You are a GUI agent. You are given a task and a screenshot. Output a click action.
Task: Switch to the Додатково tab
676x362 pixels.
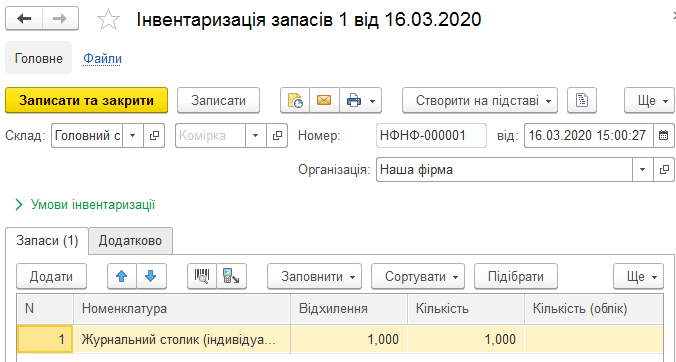[x=130, y=240]
